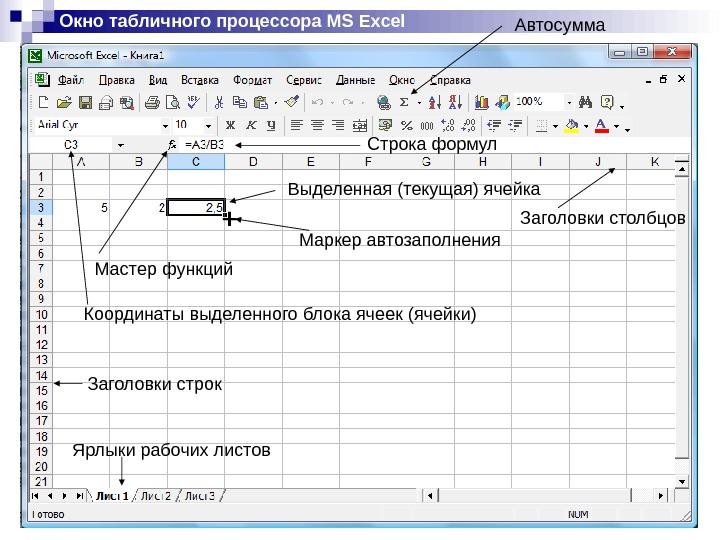Sort descending with the Я-A arrow icon

[455, 102]
